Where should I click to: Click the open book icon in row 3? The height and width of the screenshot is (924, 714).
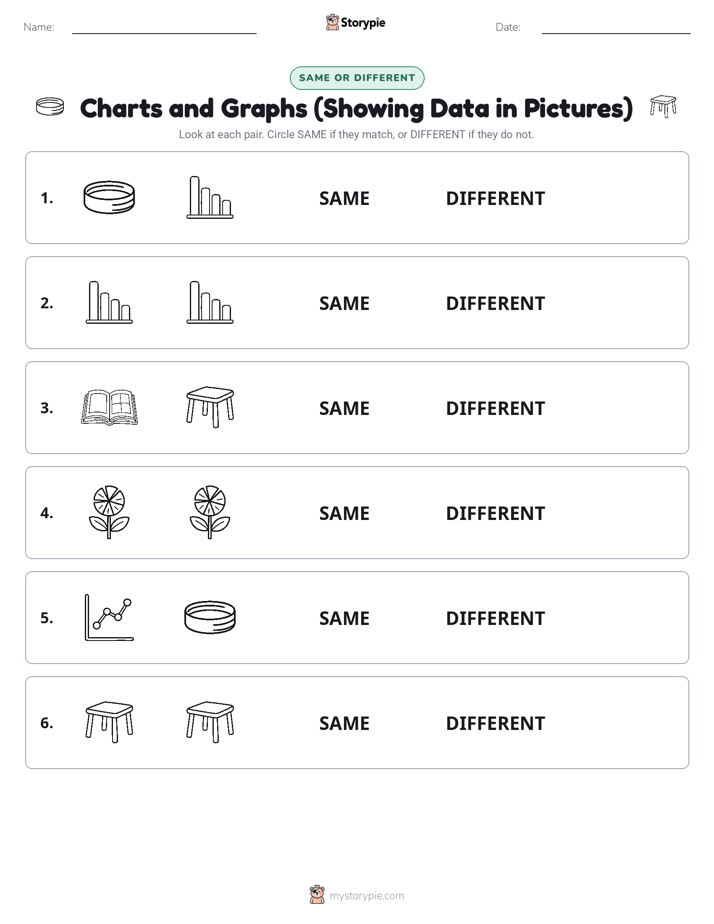point(109,407)
